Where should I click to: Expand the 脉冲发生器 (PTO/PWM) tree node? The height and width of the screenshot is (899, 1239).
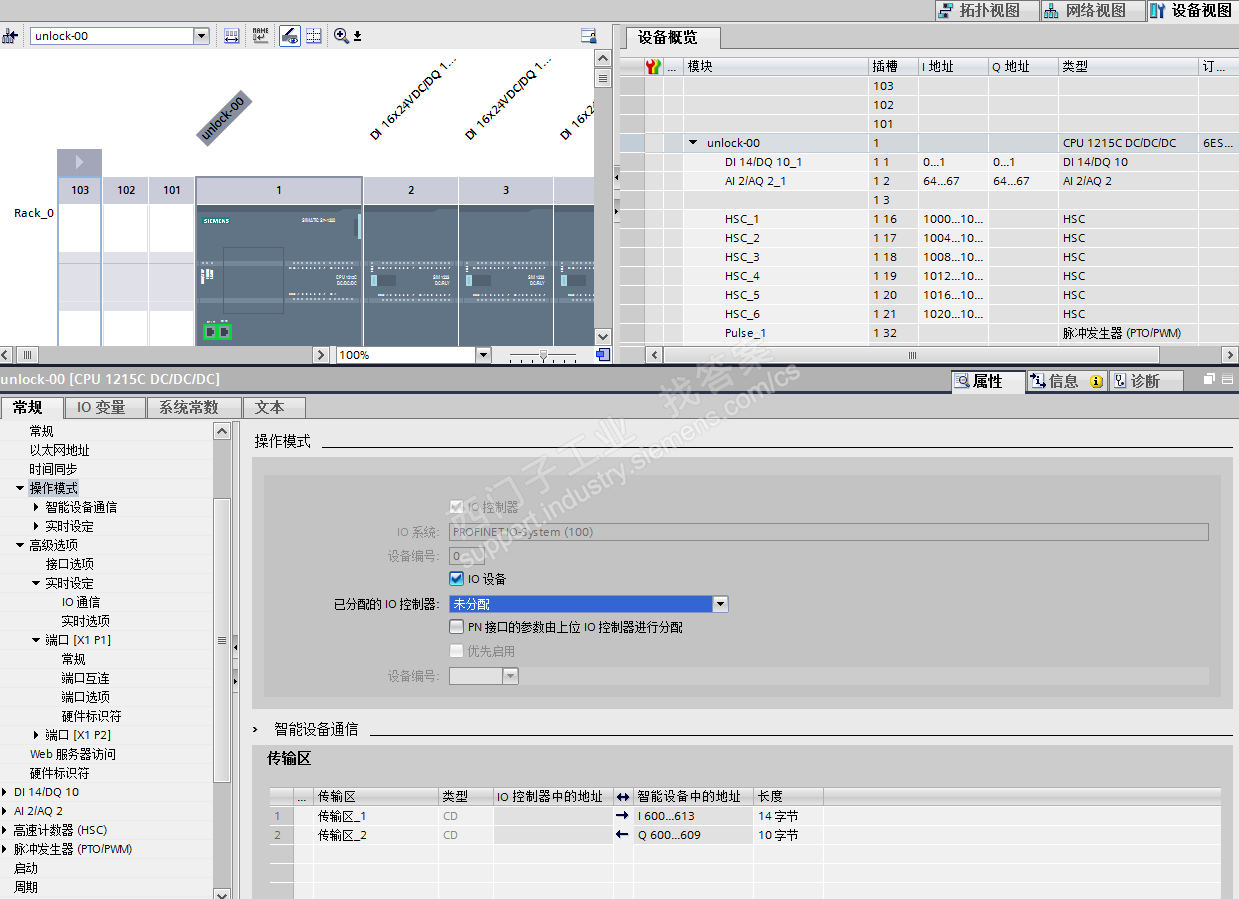point(5,849)
